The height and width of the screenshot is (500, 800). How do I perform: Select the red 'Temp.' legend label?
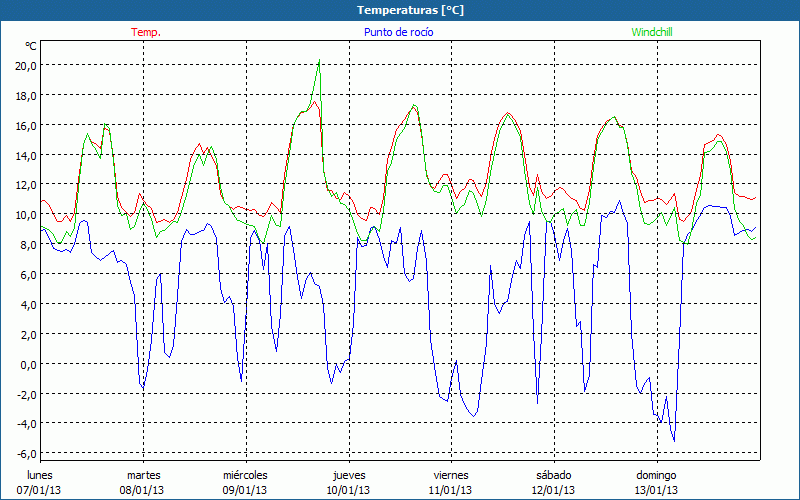coord(146,32)
